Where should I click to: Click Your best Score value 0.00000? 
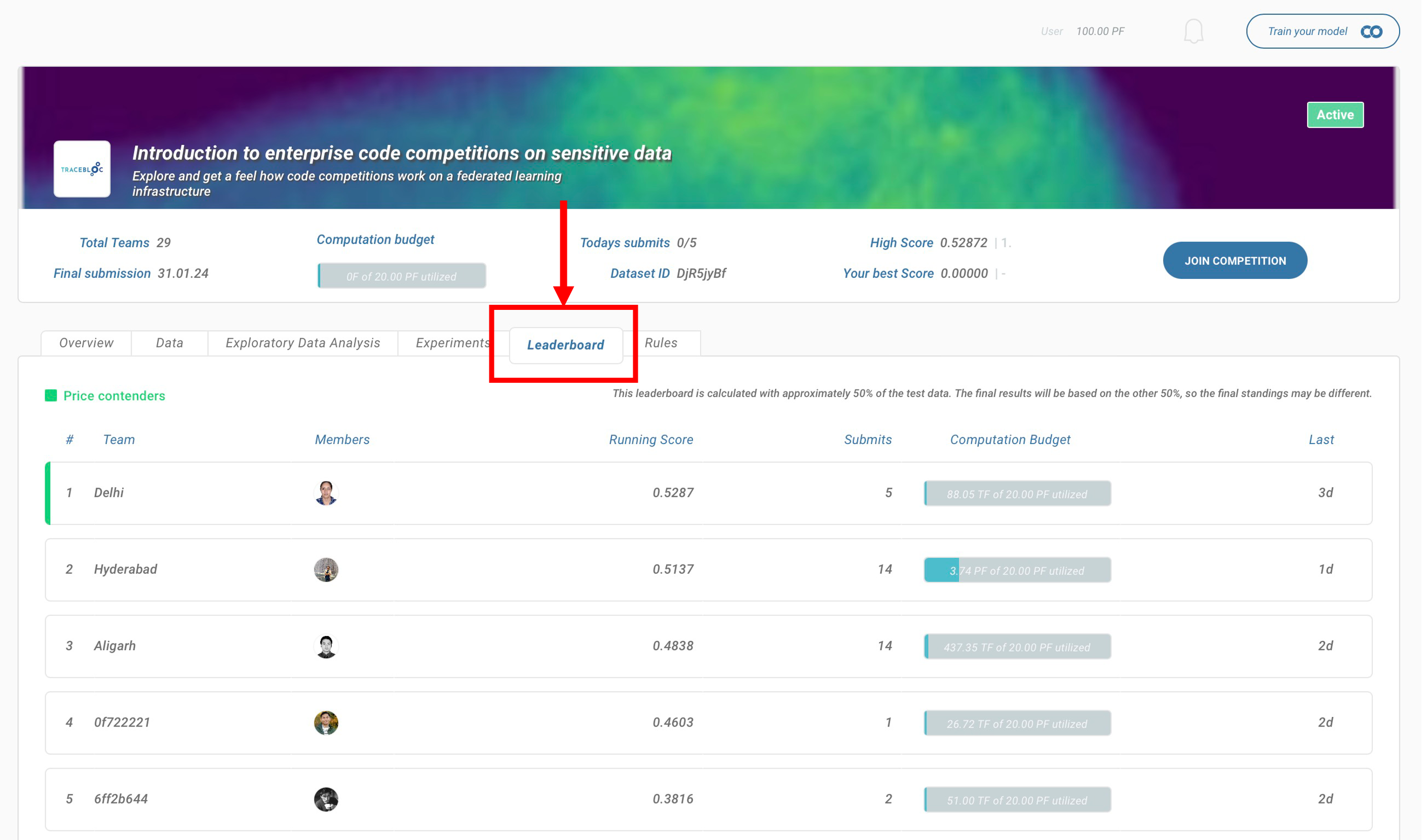pyautogui.click(x=964, y=273)
